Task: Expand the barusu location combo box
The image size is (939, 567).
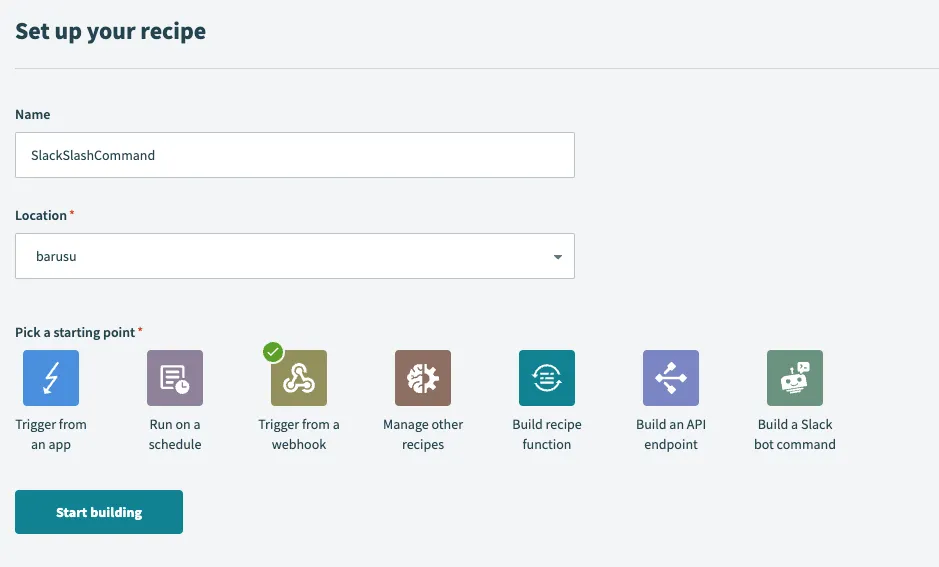Action: tap(294, 256)
